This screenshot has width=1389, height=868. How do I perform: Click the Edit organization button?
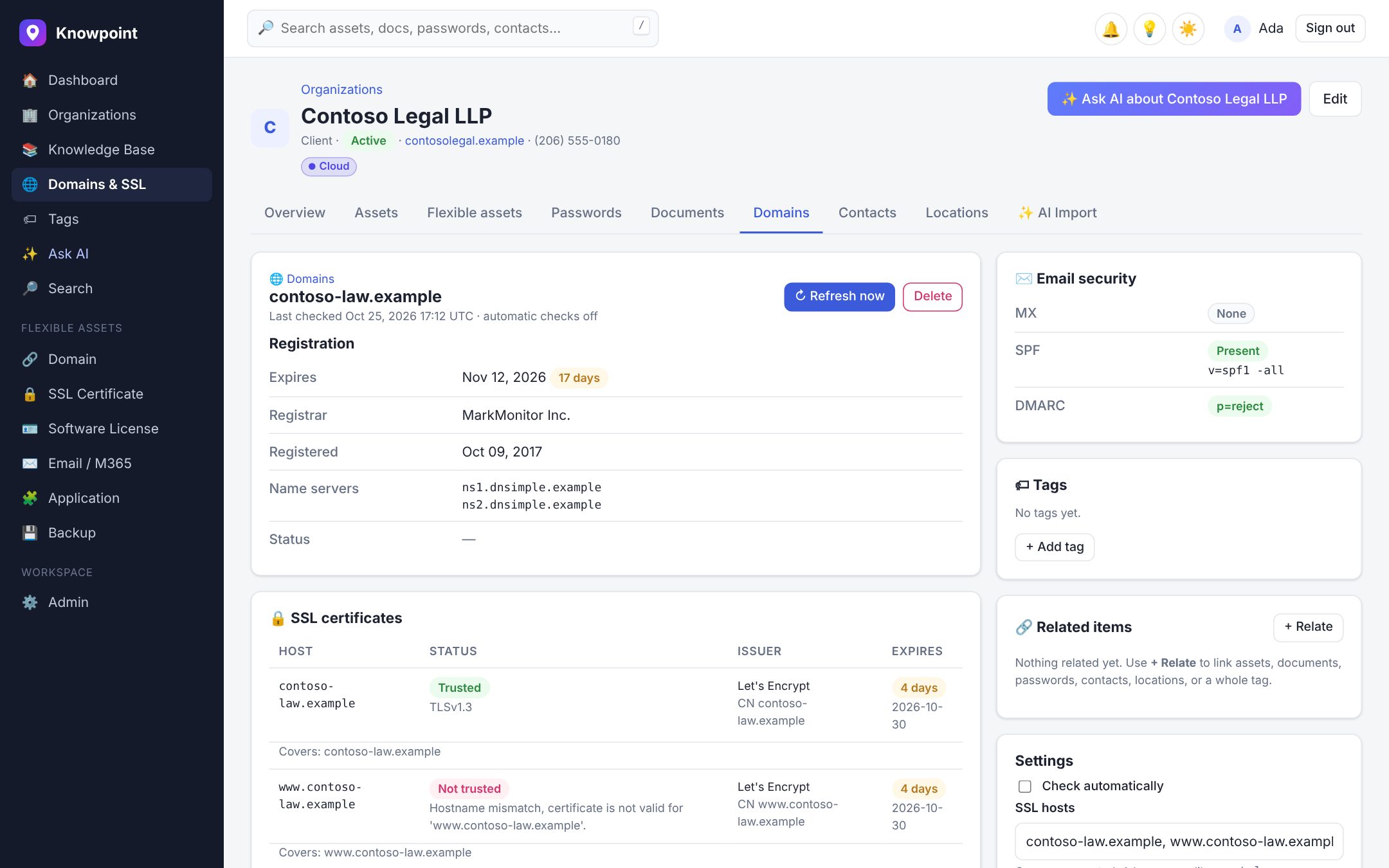(x=1335, y=99)
